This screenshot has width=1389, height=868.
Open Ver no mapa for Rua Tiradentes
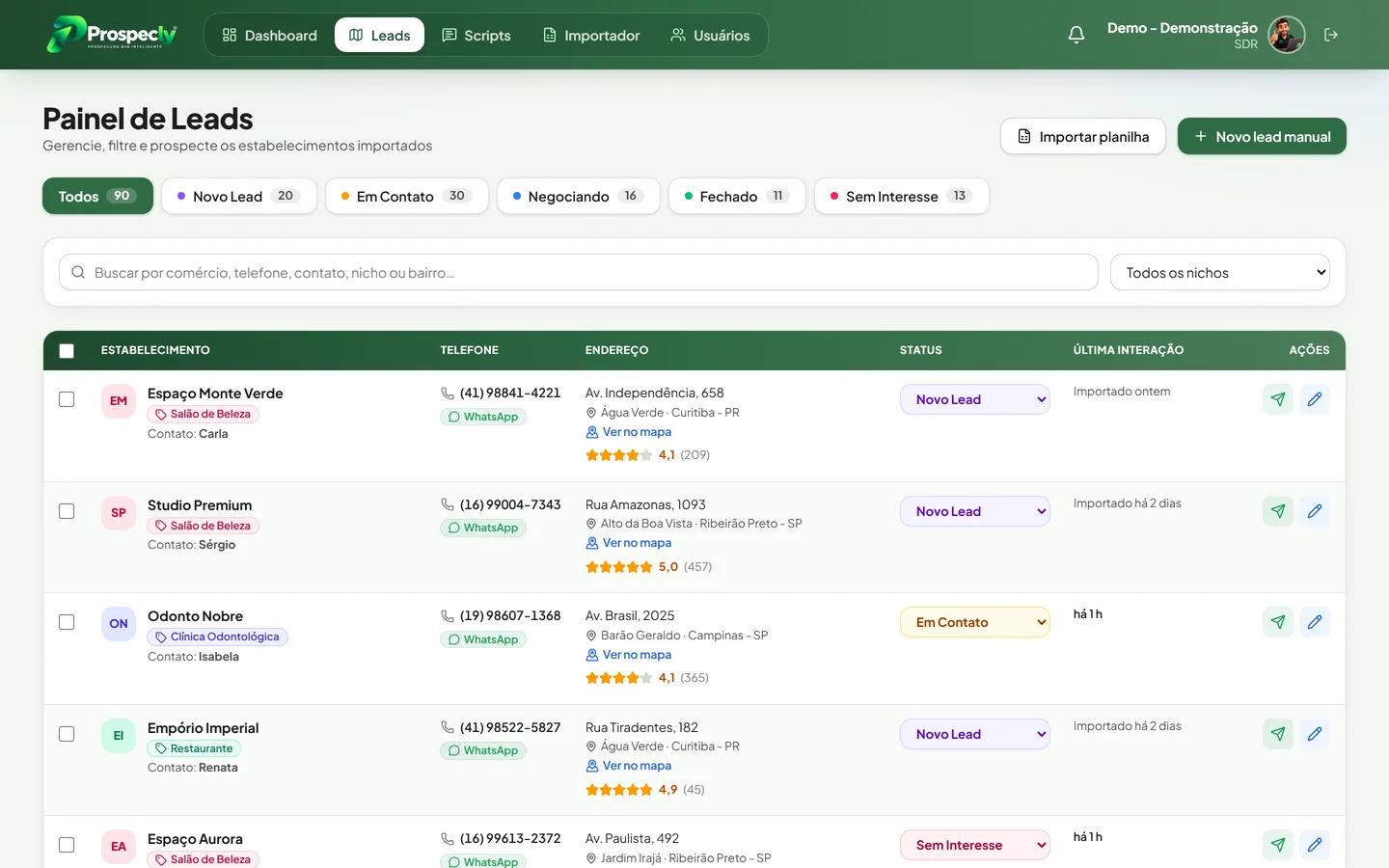(629, 766)
